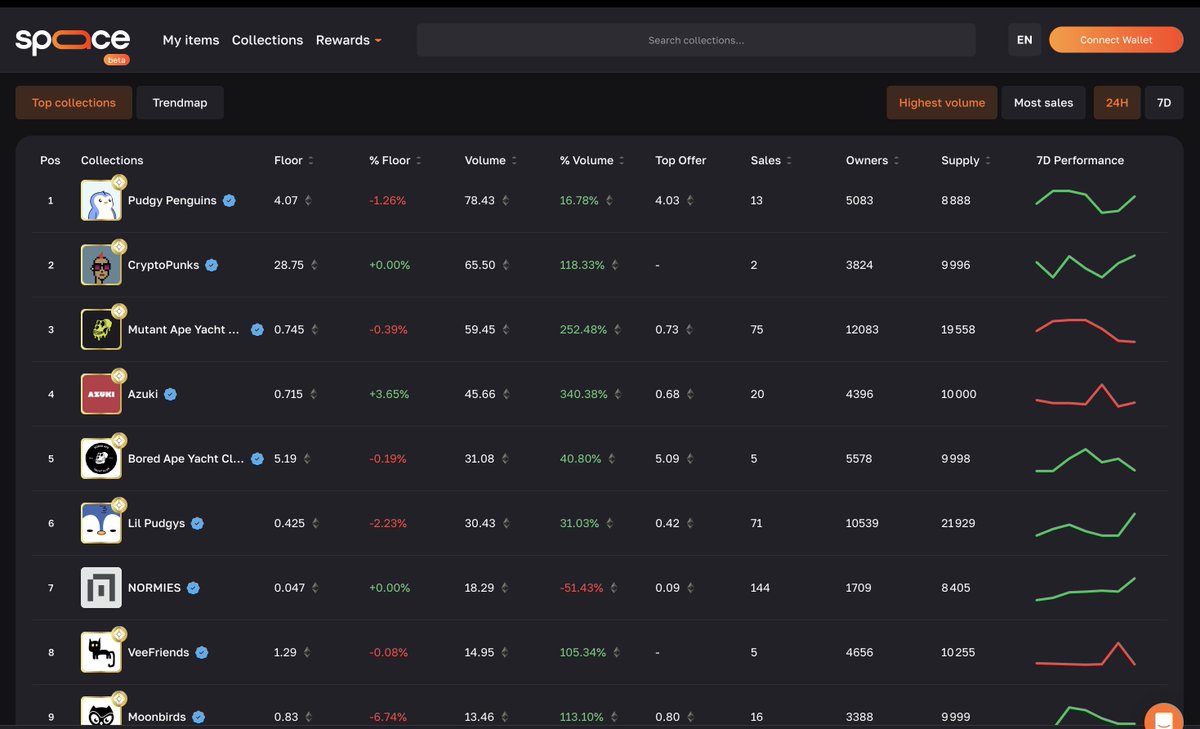
Task: Click Azuki % Volume value 340.38%
Action: pyautogui.click(x=584, y=394)
